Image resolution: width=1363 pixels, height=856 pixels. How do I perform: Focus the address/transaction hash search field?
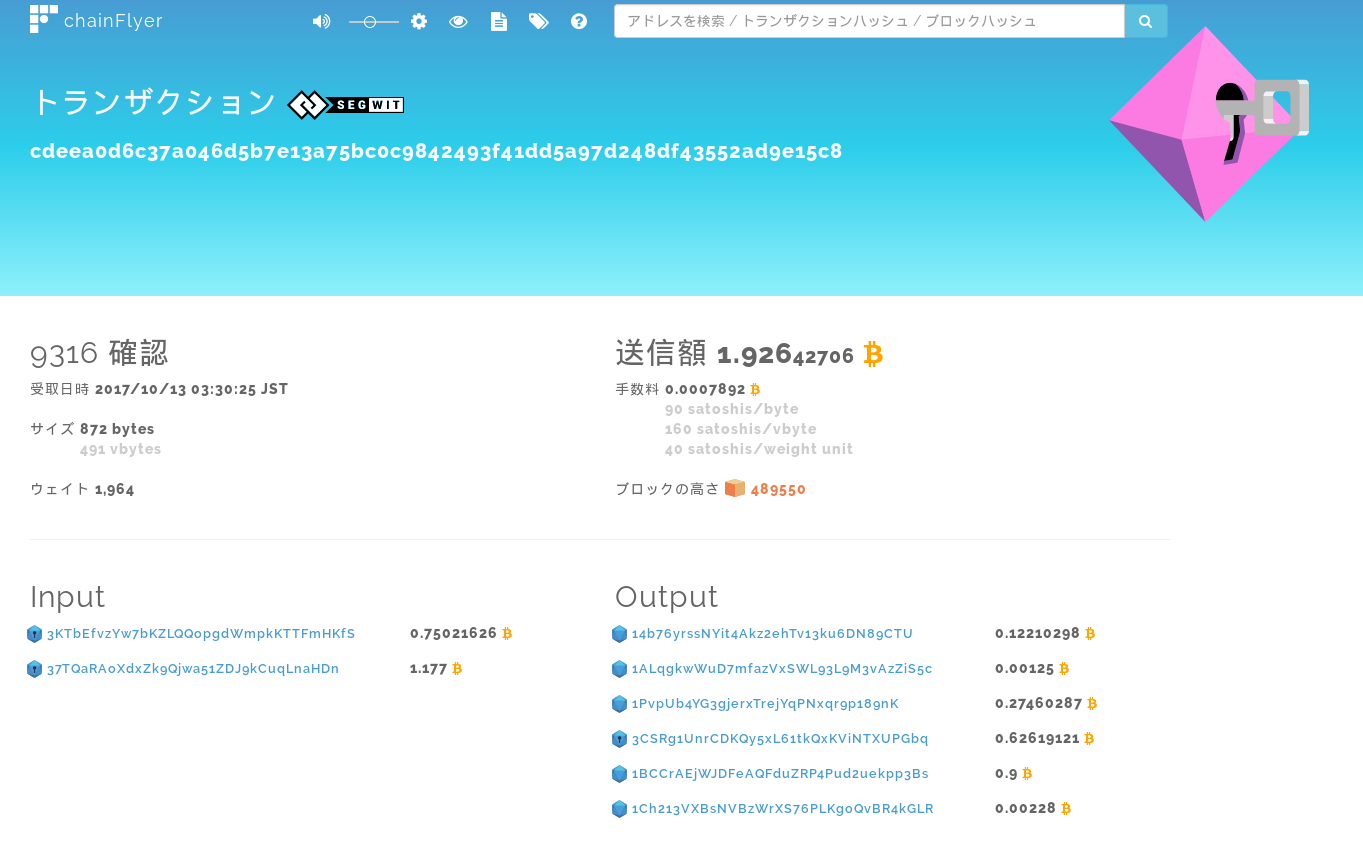868,21
